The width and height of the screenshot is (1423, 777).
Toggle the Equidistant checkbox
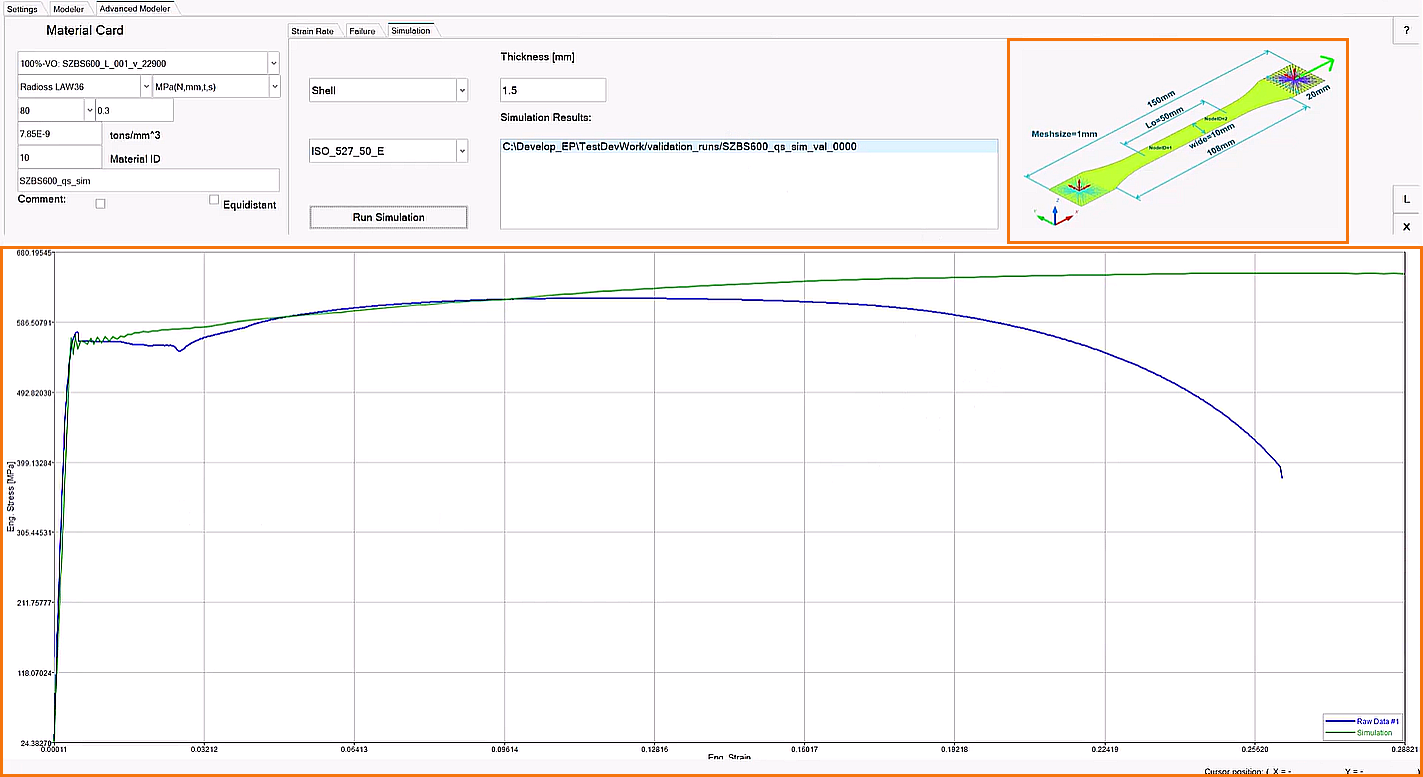tap(213, 199)
